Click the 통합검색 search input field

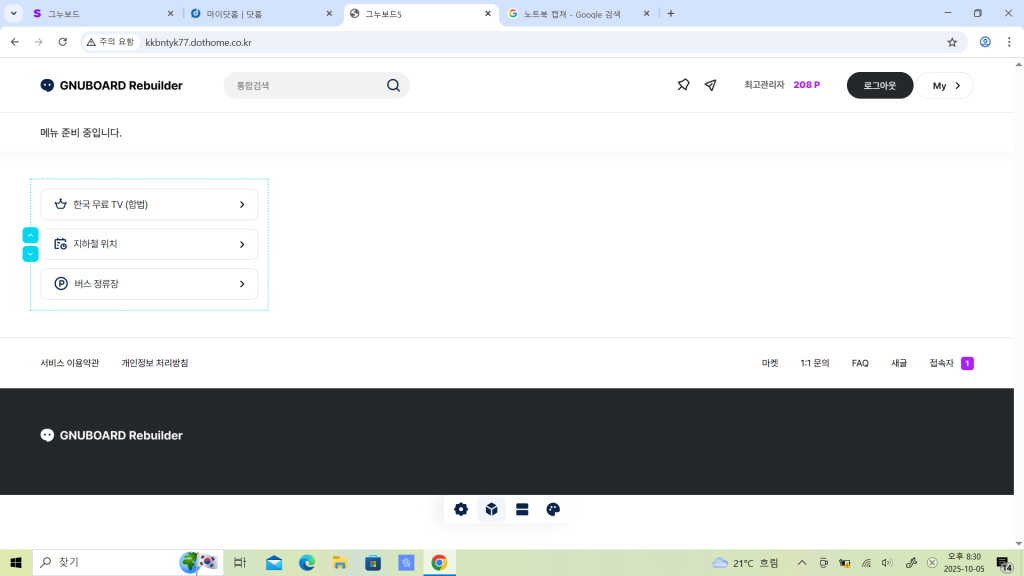(x=305, y=86)
